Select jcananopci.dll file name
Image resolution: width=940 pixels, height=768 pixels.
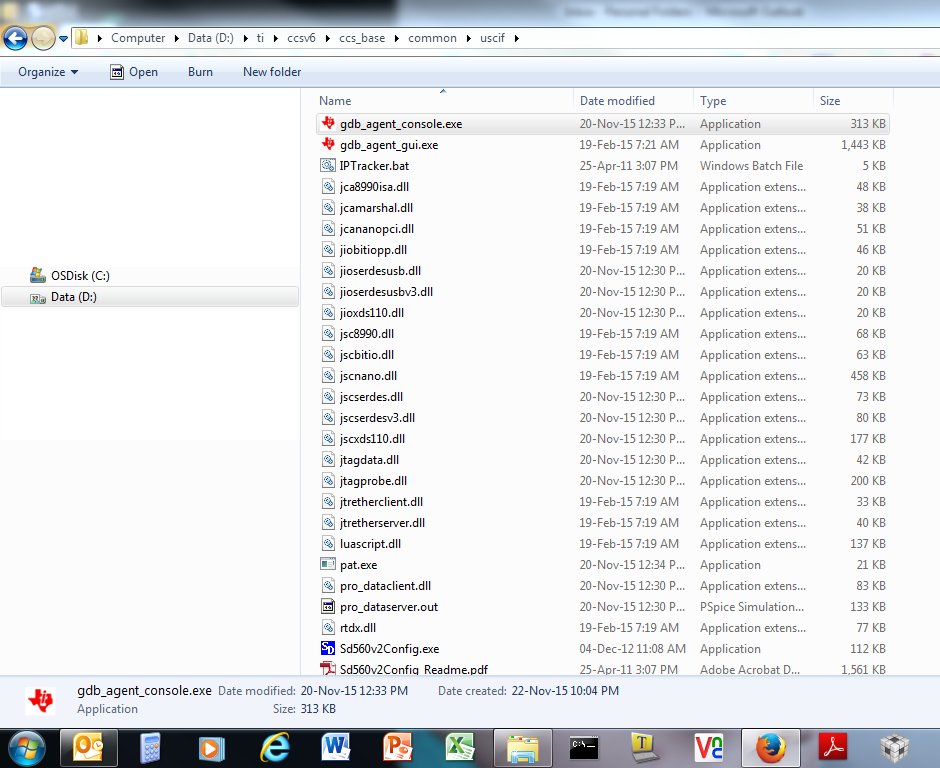376,229
